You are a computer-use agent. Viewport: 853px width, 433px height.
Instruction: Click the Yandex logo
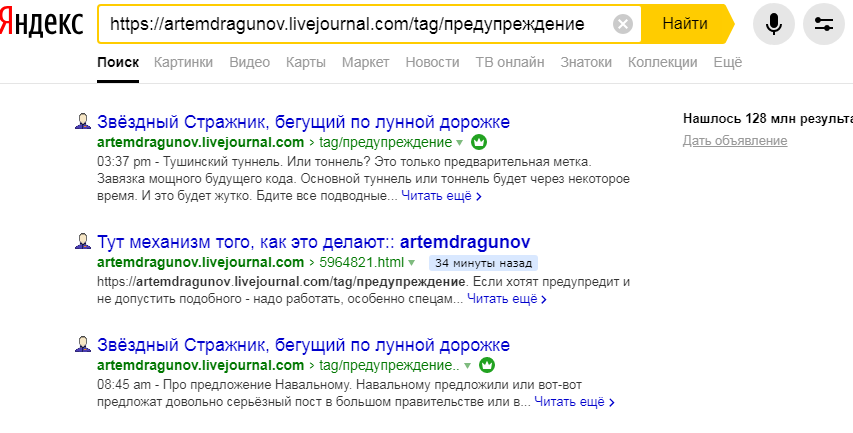tap(41, 23)
